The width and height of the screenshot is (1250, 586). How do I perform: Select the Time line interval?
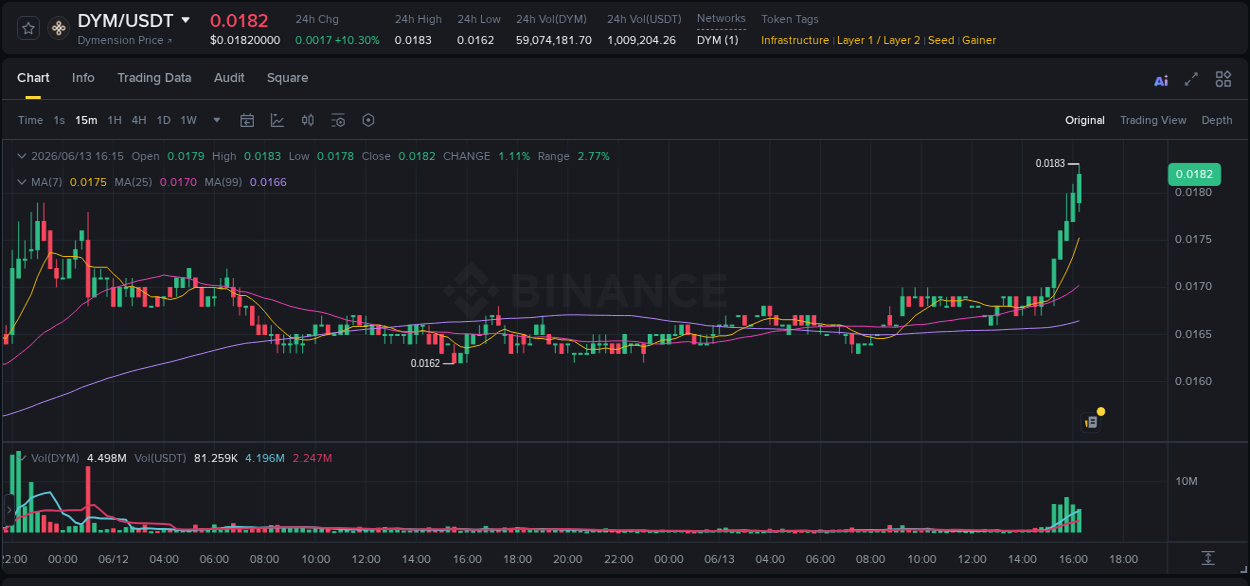pyautogui.click(x=30, y=120)
